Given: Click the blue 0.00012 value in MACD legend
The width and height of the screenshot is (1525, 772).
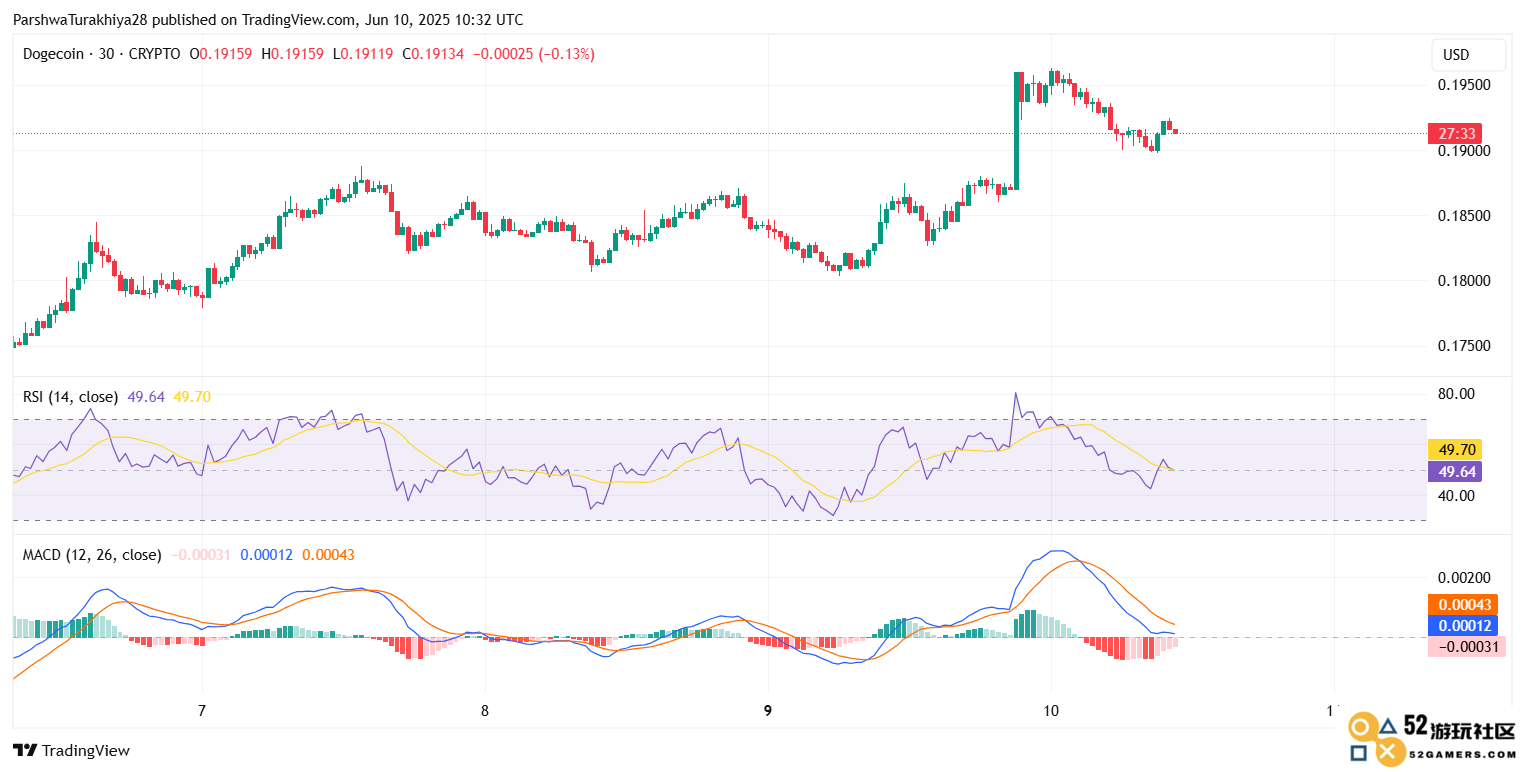Looking at the screenshot, I should click(267, 554).
